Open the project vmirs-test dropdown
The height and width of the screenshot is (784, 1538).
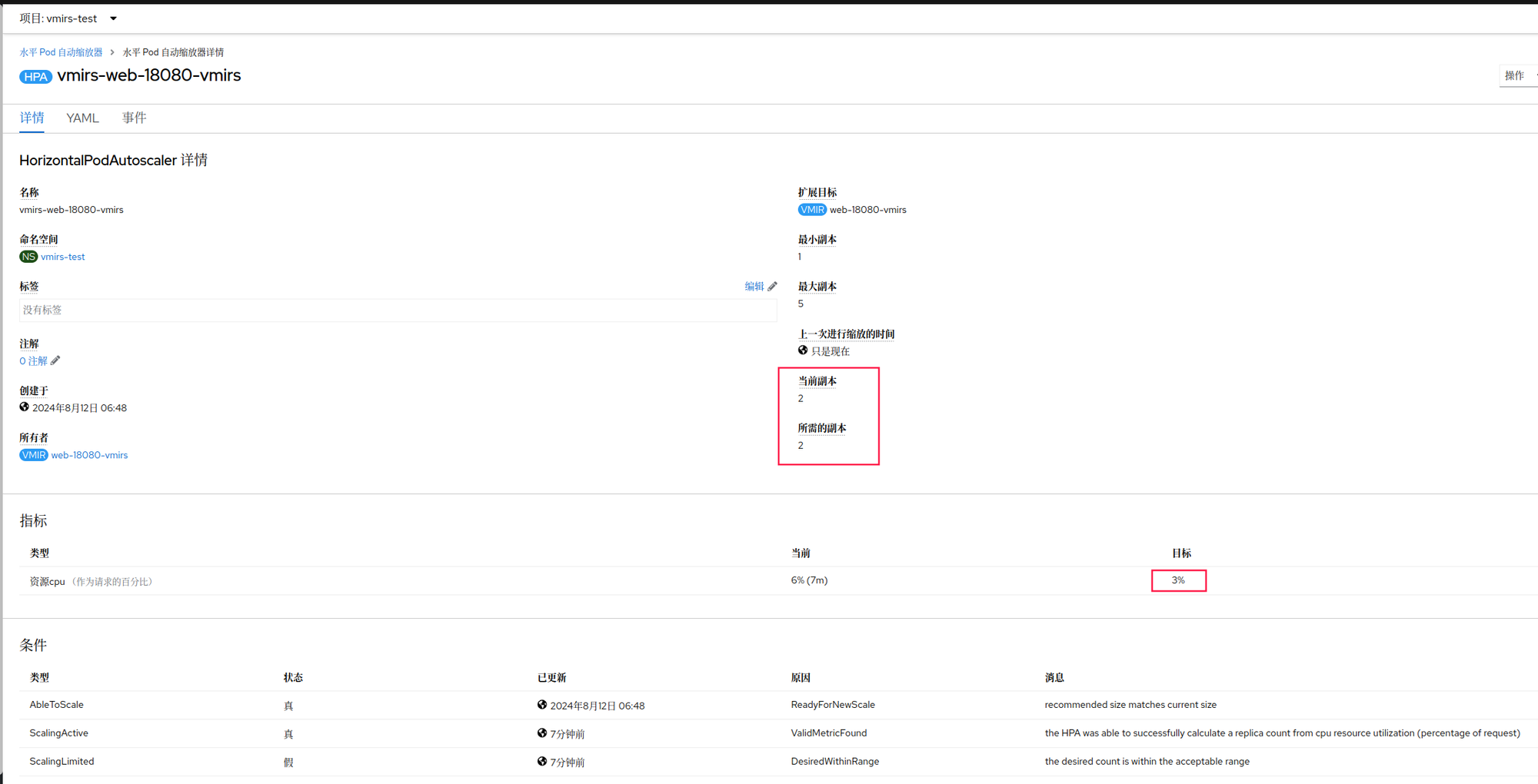(x=68, y=18)
